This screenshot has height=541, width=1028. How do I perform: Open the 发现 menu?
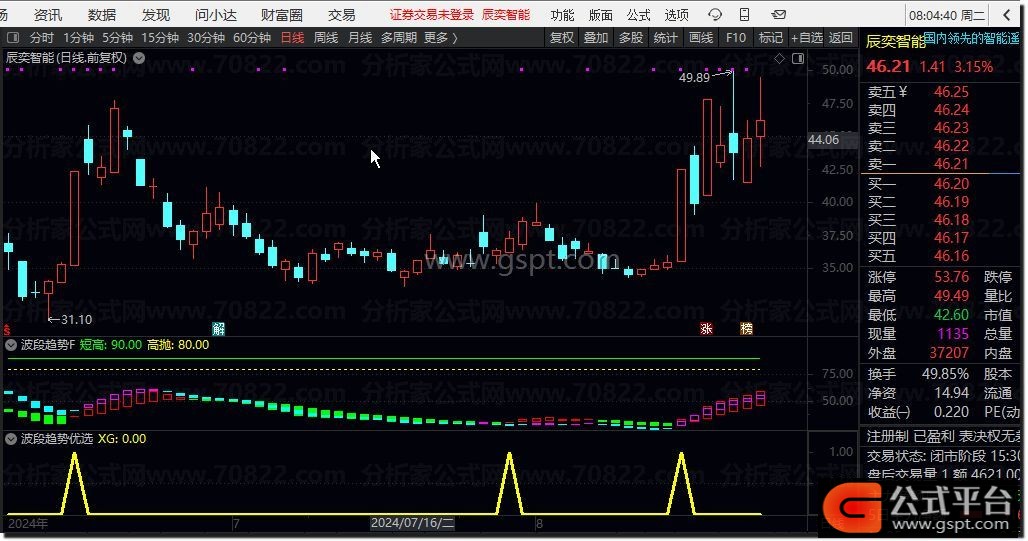[x=155, y=14]
